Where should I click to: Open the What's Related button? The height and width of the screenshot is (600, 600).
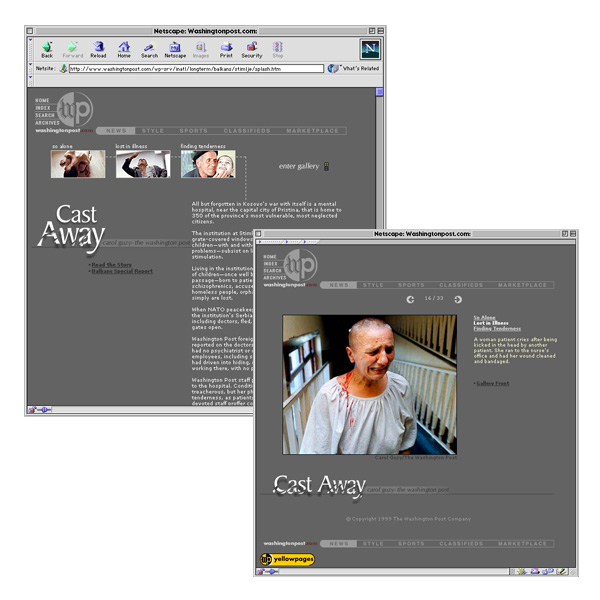[353, 68]
